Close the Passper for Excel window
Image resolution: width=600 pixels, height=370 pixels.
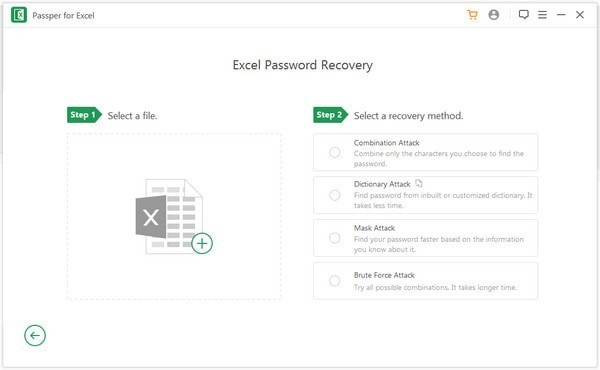580,15
